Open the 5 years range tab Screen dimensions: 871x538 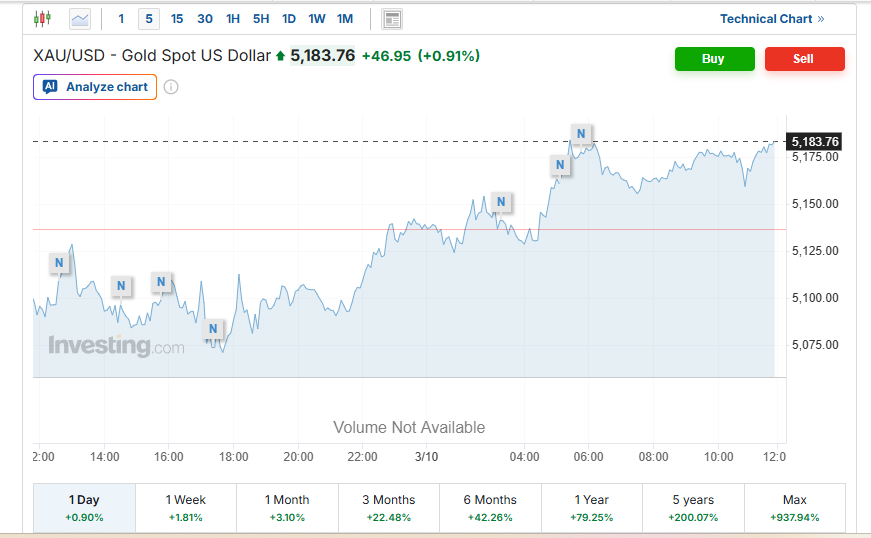click(694, 507)
